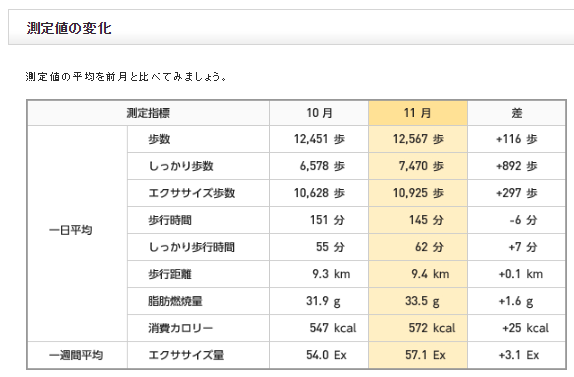Select the 10月 column header
Screen dimensions: 574x377
click(x=319, y=113)
